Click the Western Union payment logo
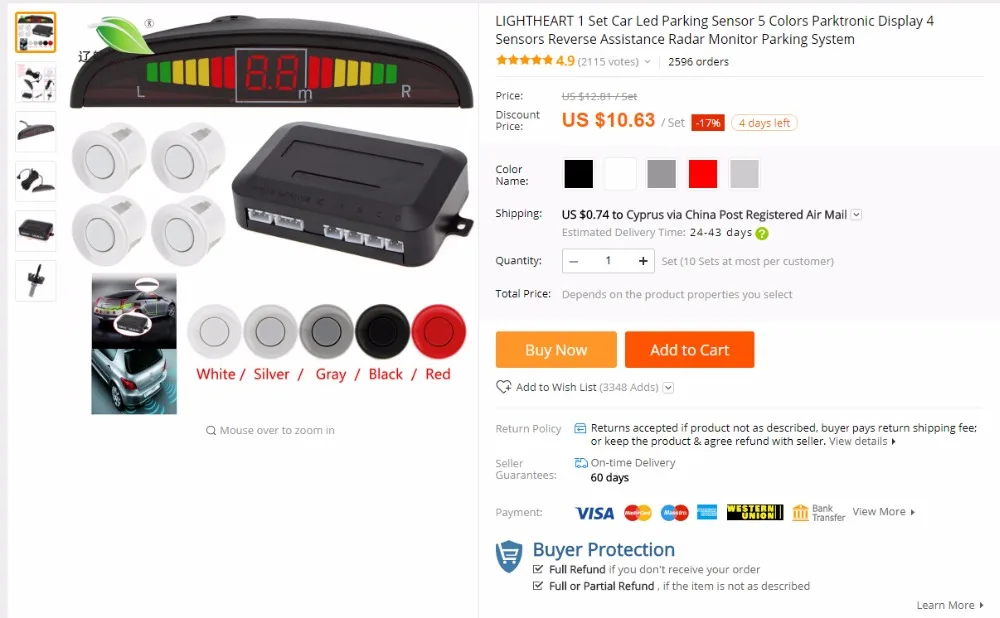This screenshot has height=618, width=1000. coord(754,512)
